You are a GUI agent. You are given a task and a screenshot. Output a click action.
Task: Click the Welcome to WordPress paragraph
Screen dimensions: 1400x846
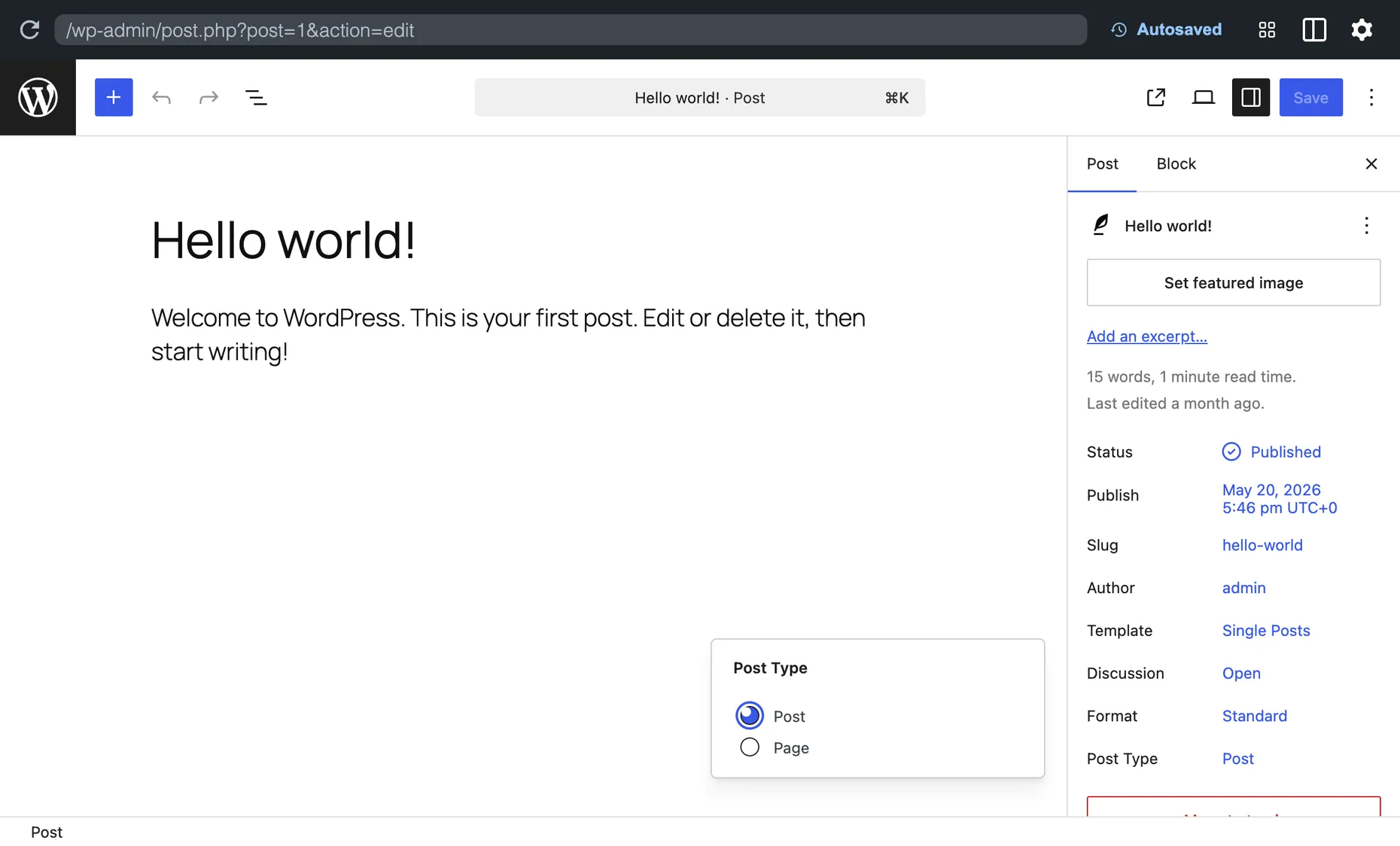coord(508,334)
